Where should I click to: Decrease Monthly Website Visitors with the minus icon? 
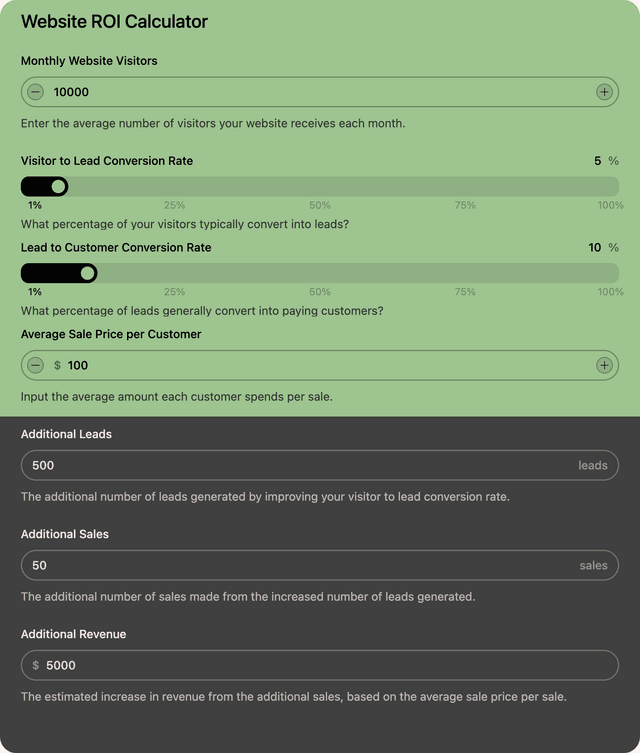36,92
